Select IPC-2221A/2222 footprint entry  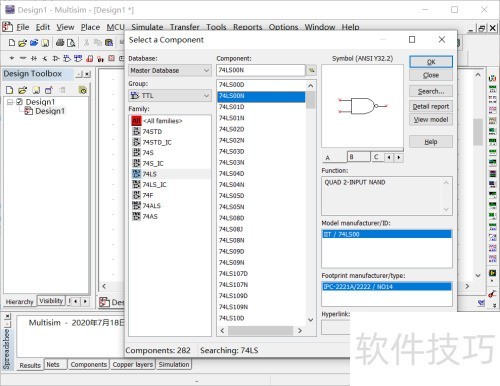click(x=387, y=286)
